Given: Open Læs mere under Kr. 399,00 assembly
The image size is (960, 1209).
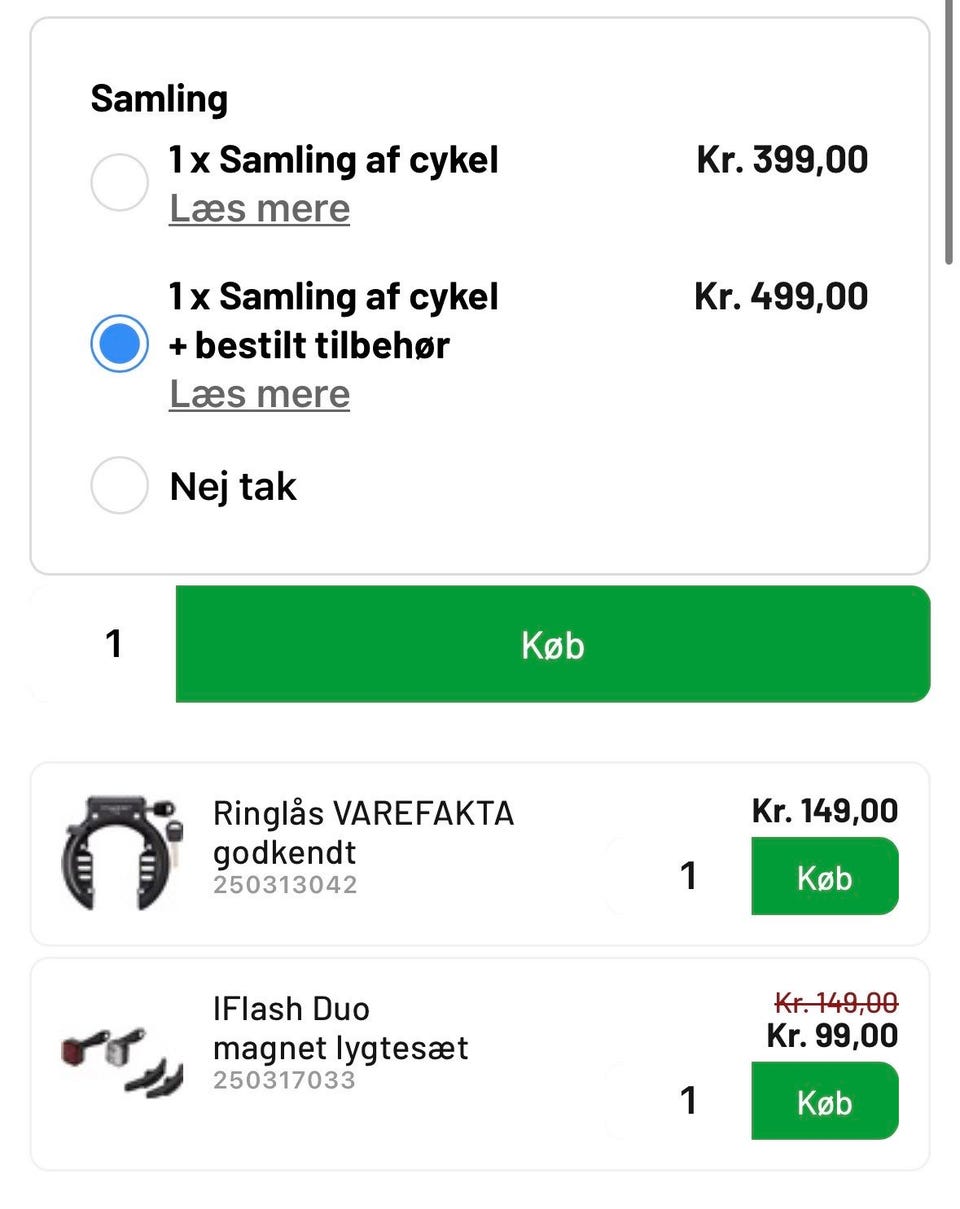Looking at the screenshot, I should click(x=259, y=209).
